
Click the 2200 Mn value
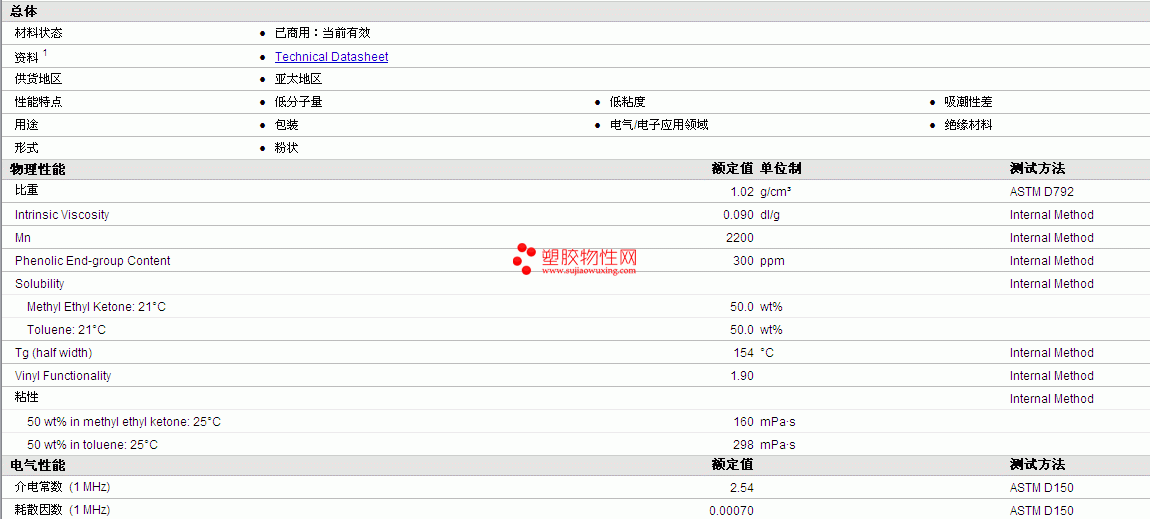pos(740,238)
